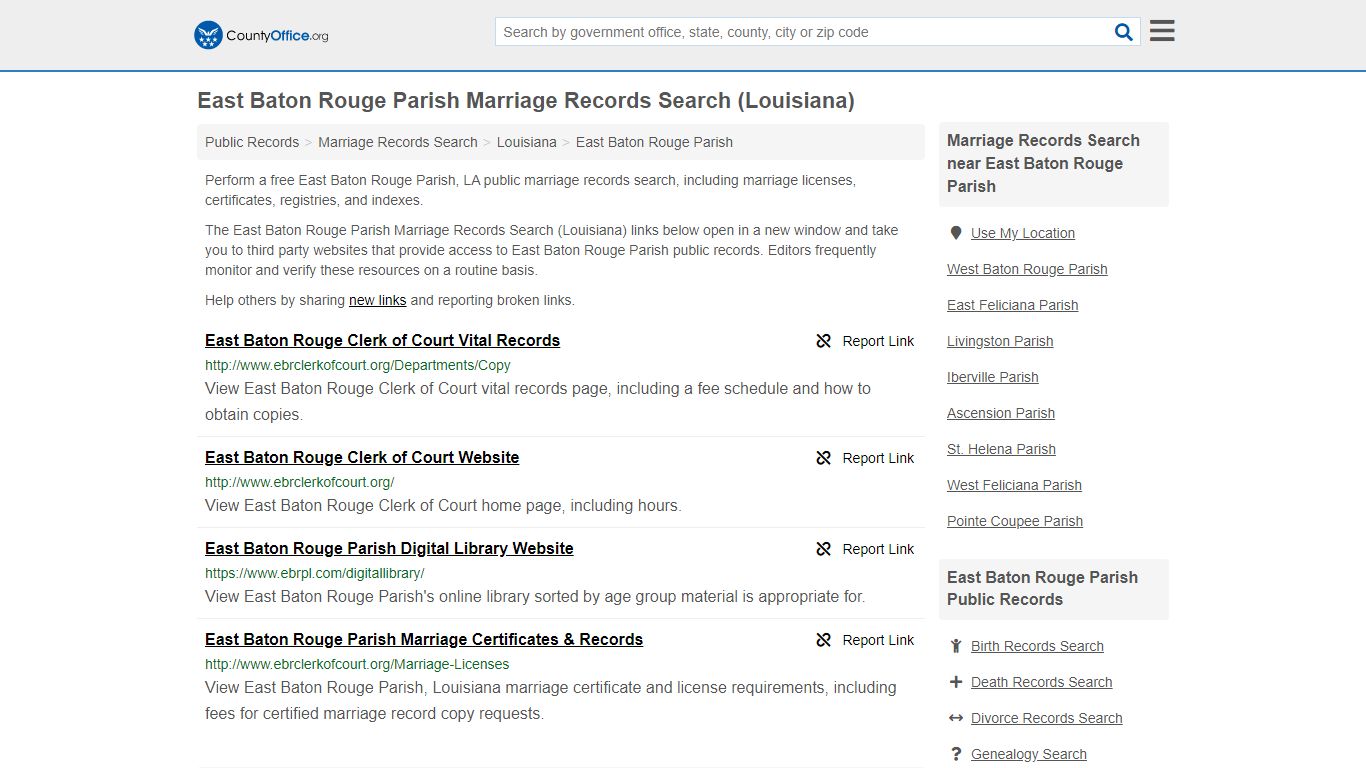Click the ebrpl.com/digitallibrary URL

coord(315,573)
